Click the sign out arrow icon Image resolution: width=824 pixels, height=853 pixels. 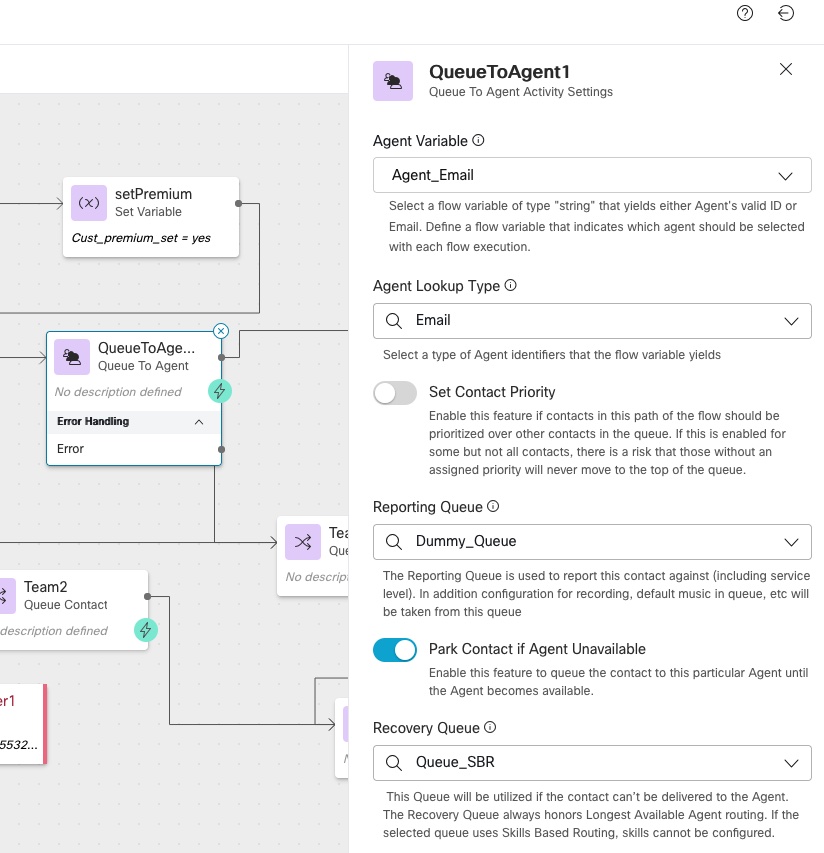pyautogui.click(x=786, y=13)
